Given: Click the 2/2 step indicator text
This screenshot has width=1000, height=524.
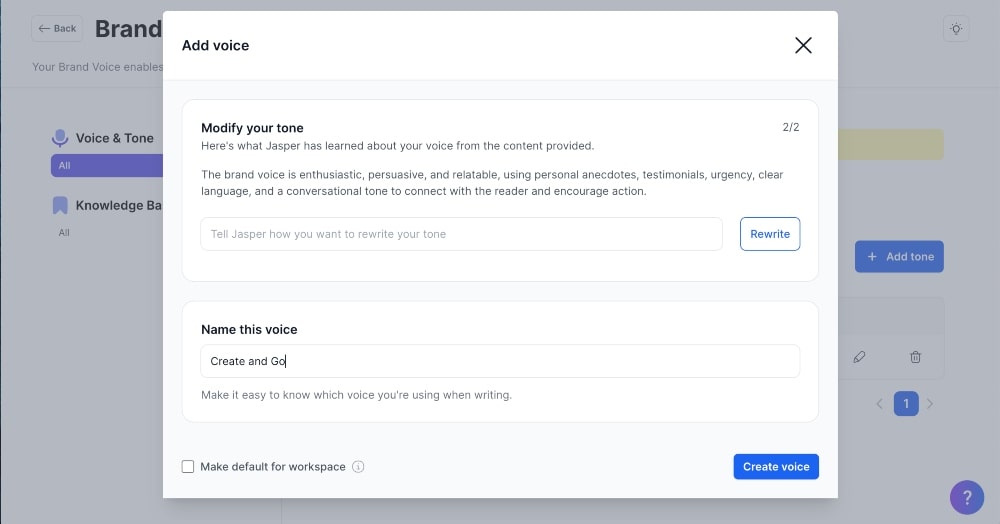Looking at the screenshot, I should 791,127.
